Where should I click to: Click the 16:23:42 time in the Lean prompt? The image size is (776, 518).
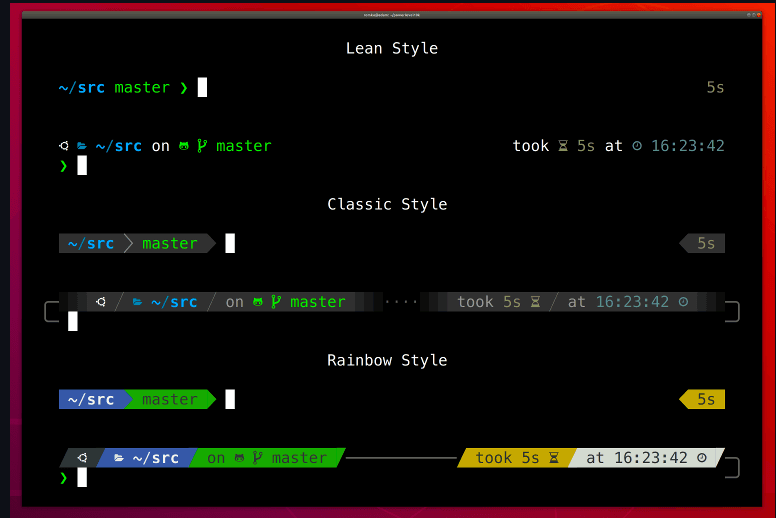point(688,146)
